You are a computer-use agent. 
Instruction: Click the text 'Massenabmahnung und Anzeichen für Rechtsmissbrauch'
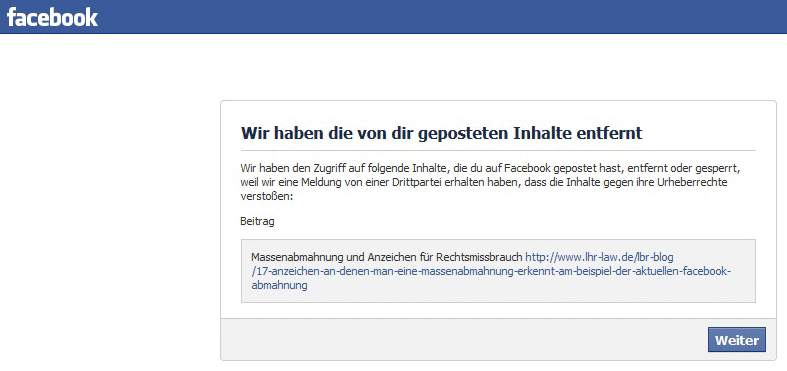click(387, 257)
